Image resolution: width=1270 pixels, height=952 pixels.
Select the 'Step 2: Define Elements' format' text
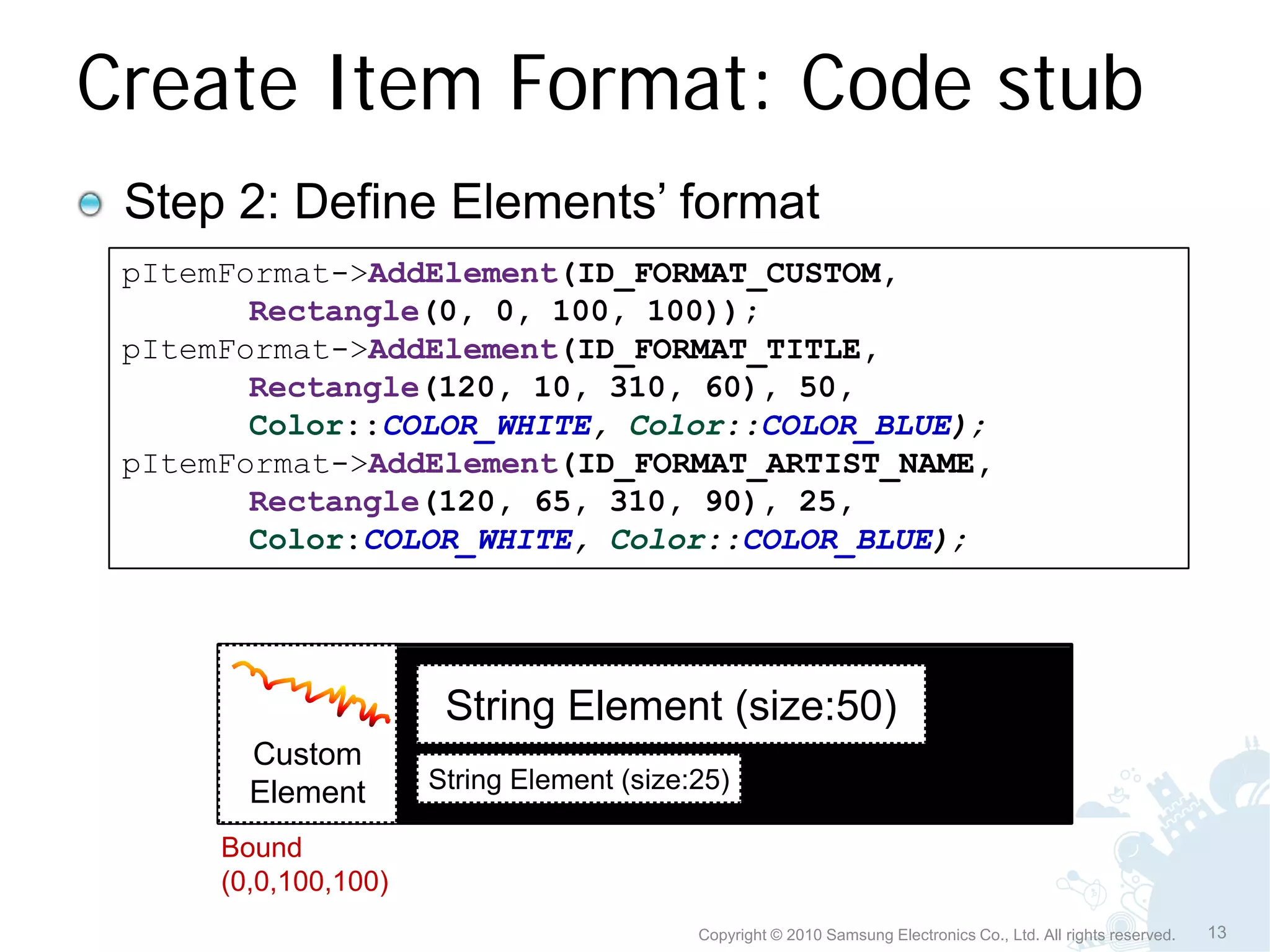coord(471,202)
